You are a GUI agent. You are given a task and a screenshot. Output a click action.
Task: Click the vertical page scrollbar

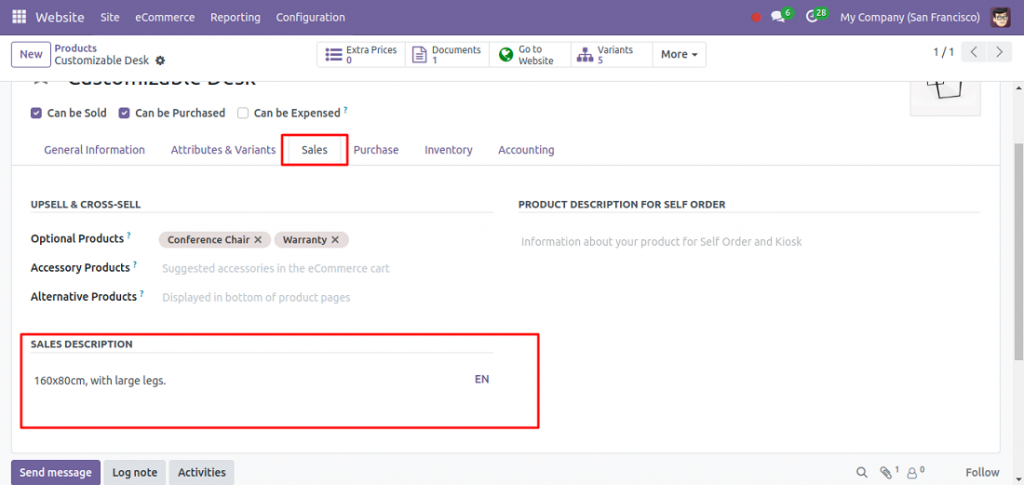point(1019,251)
